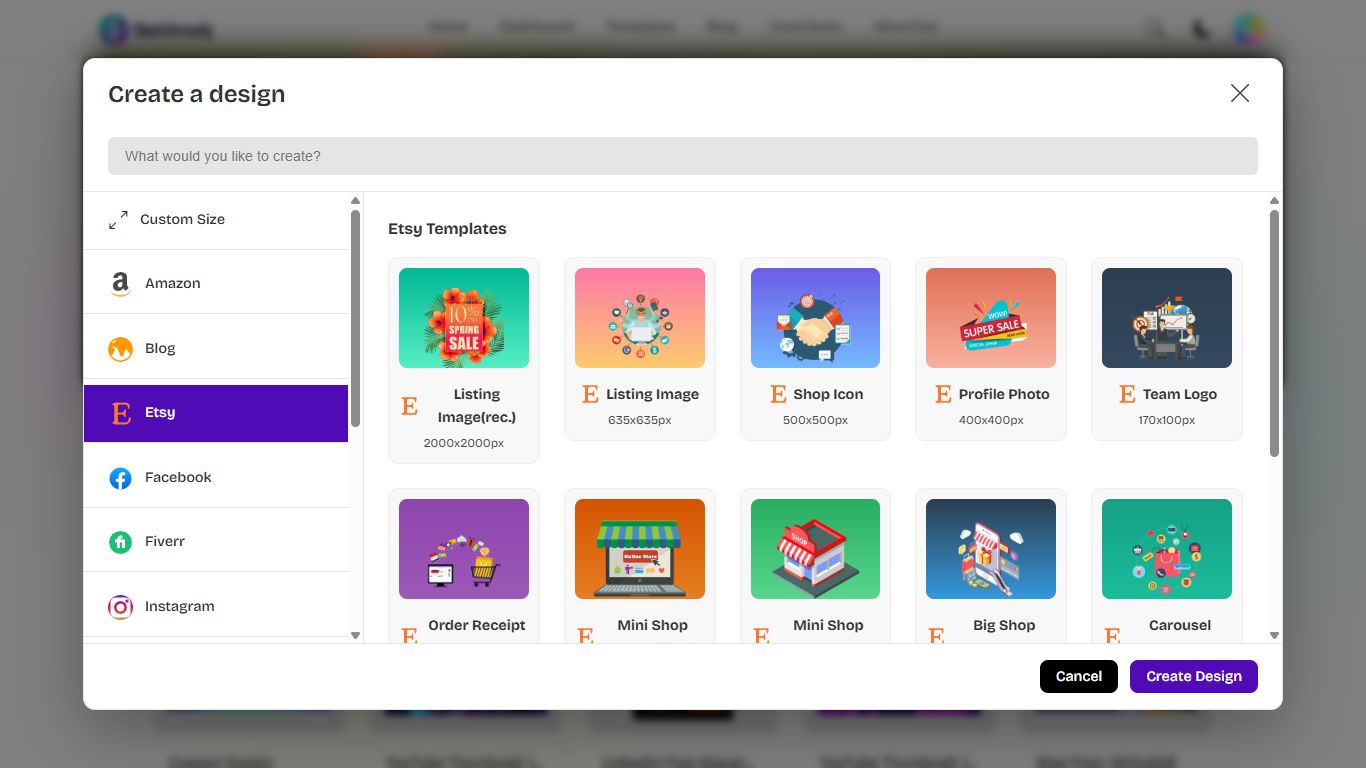Close the Create a design dialog
The width and height of the screenshot is (1366, 768).
click(x=1240, y=93)
